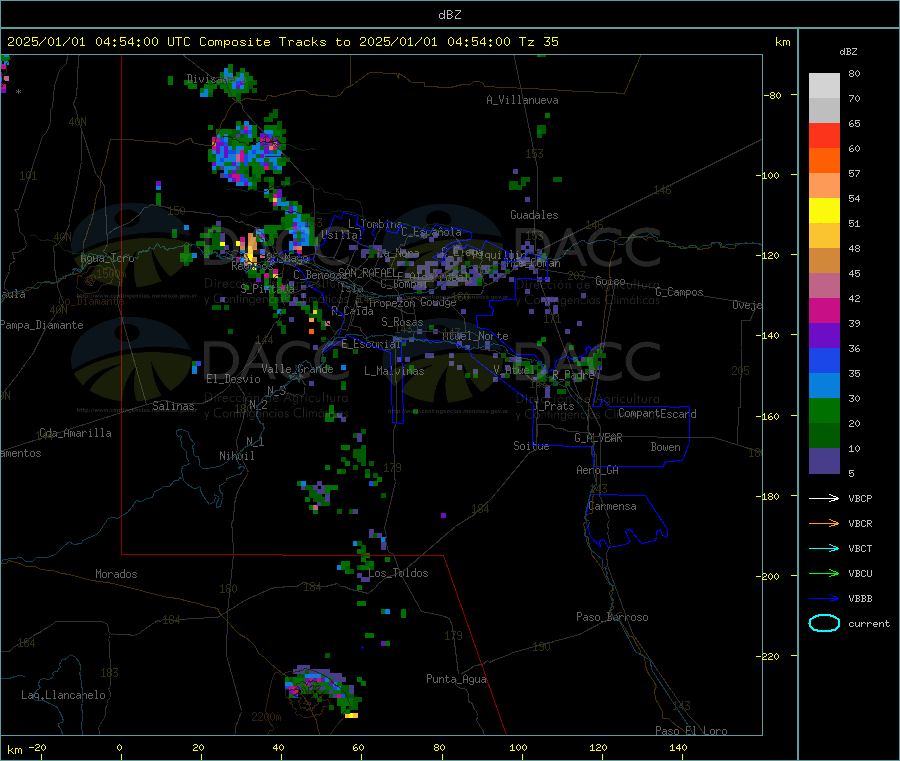
Task: Click the El_Desvio map label
Action: coord(234,379)
